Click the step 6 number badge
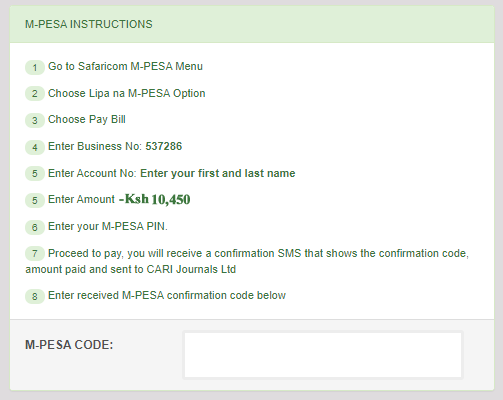The image size is (503, 400). coord(35,227)
